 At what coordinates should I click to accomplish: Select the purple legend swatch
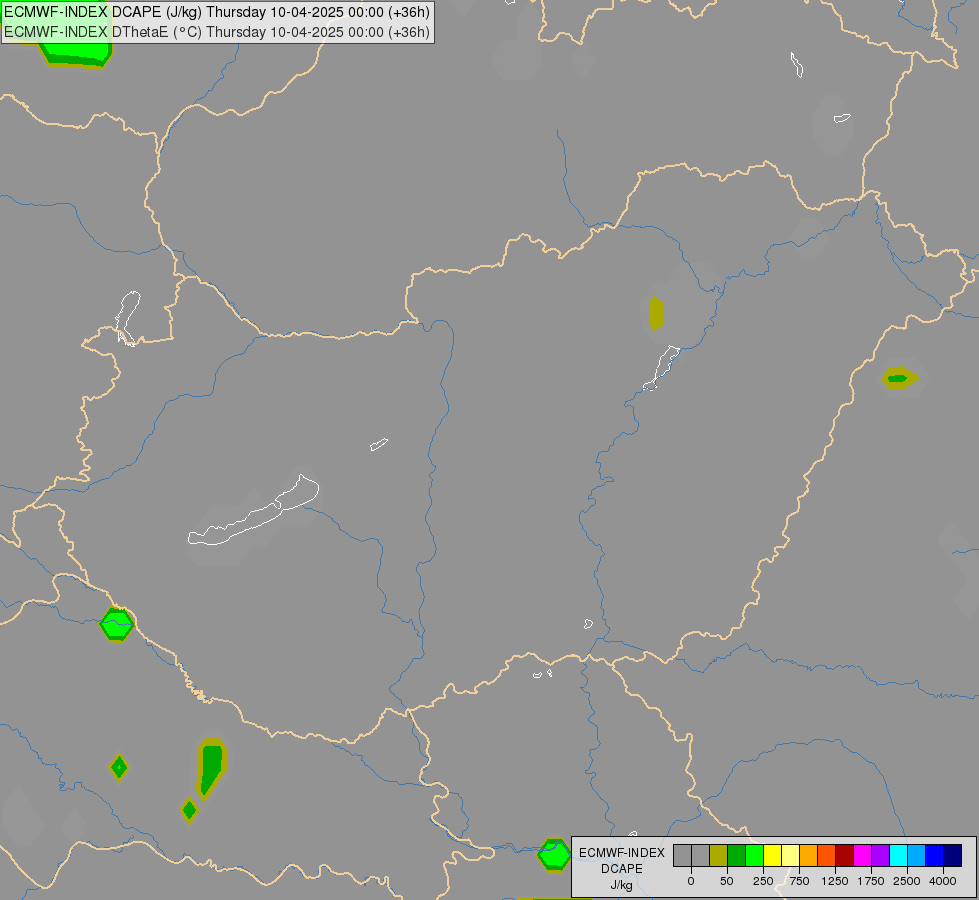pyautogui.click(x=881, y=855)
